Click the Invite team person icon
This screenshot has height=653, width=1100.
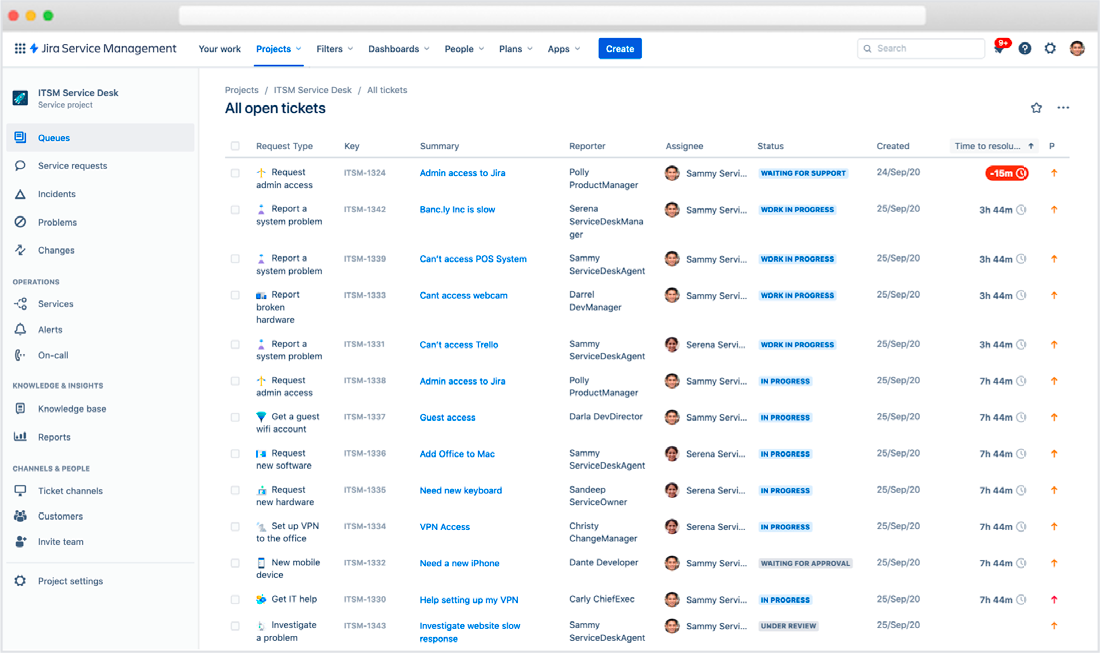pyautogui.click(x=20, y=541)
